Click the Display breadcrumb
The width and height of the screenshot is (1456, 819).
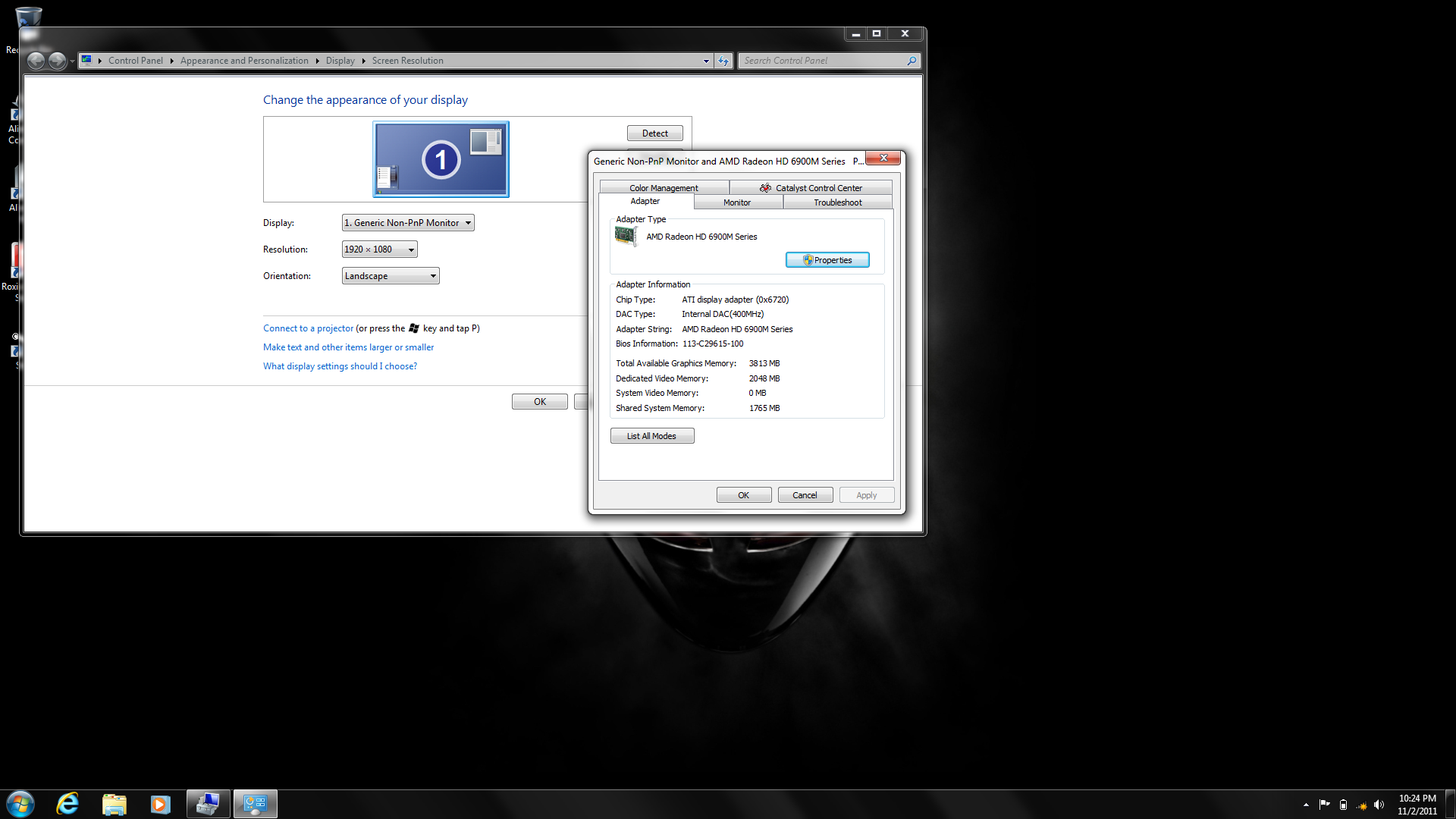[x=340, y=61]
